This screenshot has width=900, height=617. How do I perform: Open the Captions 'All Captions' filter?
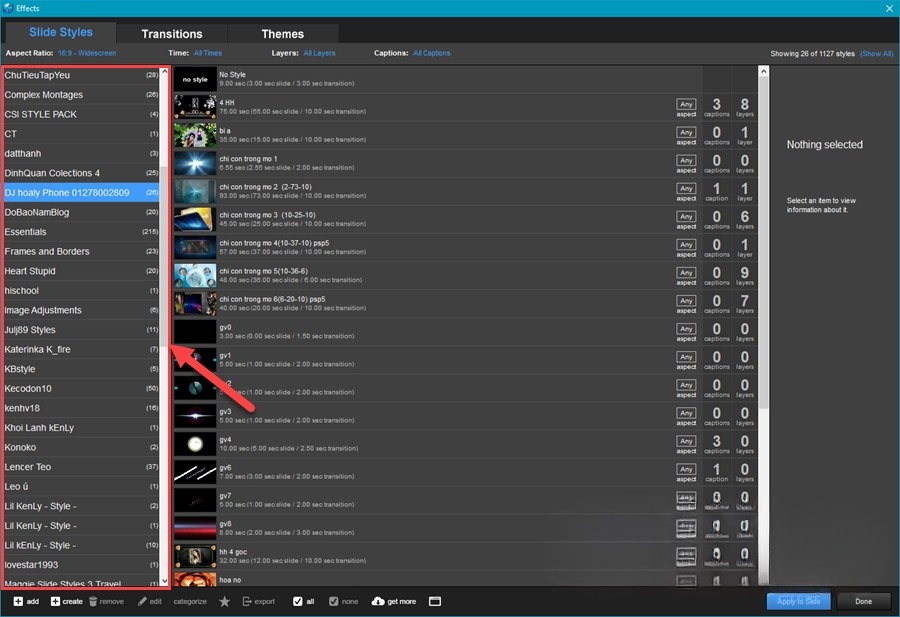[431, 53]
